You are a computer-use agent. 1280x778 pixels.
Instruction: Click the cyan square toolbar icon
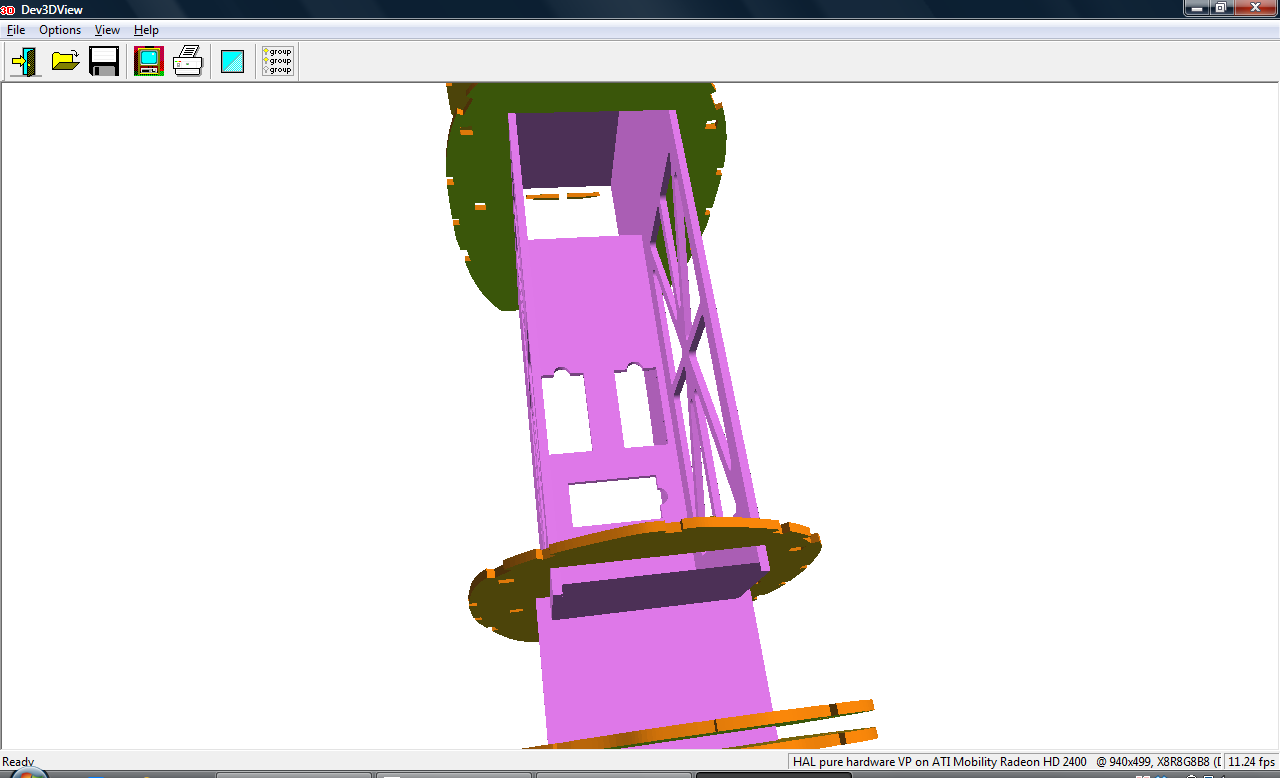click(x=232, y=62)
